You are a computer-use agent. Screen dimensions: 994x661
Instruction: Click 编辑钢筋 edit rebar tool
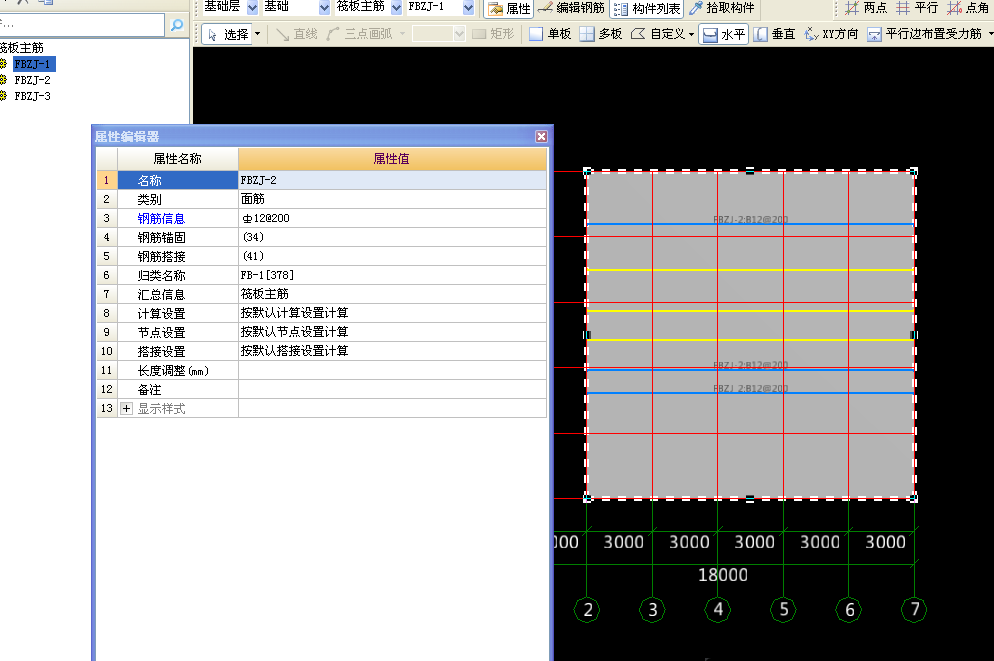[571, 8]
